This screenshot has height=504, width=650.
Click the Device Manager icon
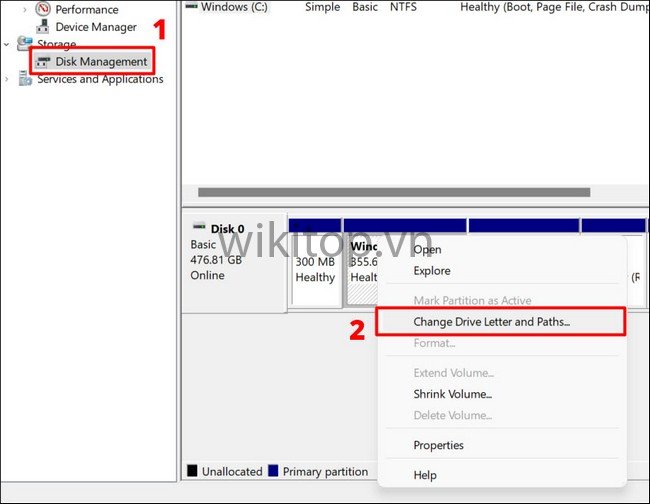pyautogui.click(x=43, y=27)
